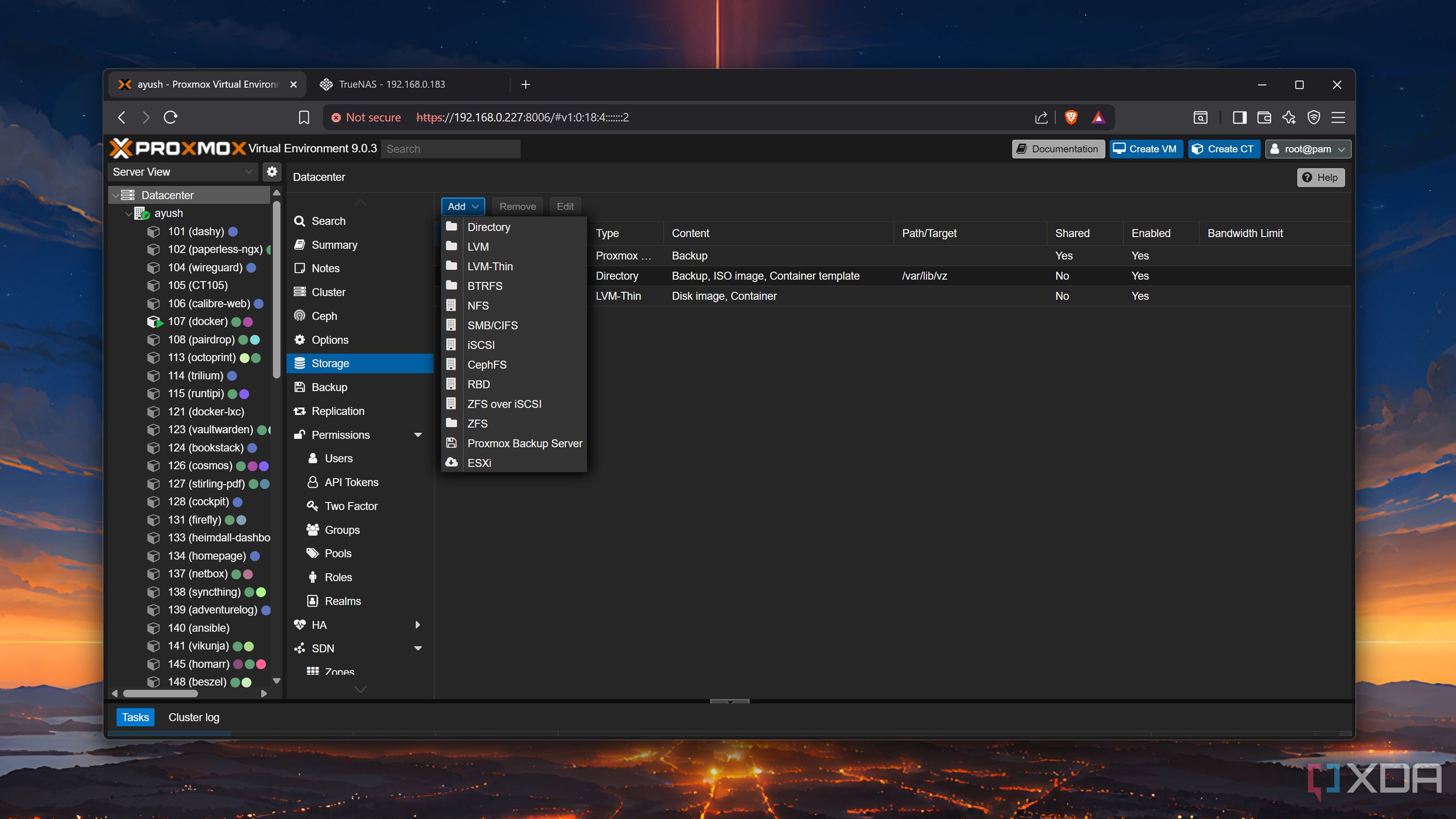Switch to the Cluster log tab

pyautogui.click(x=193, y=717)
